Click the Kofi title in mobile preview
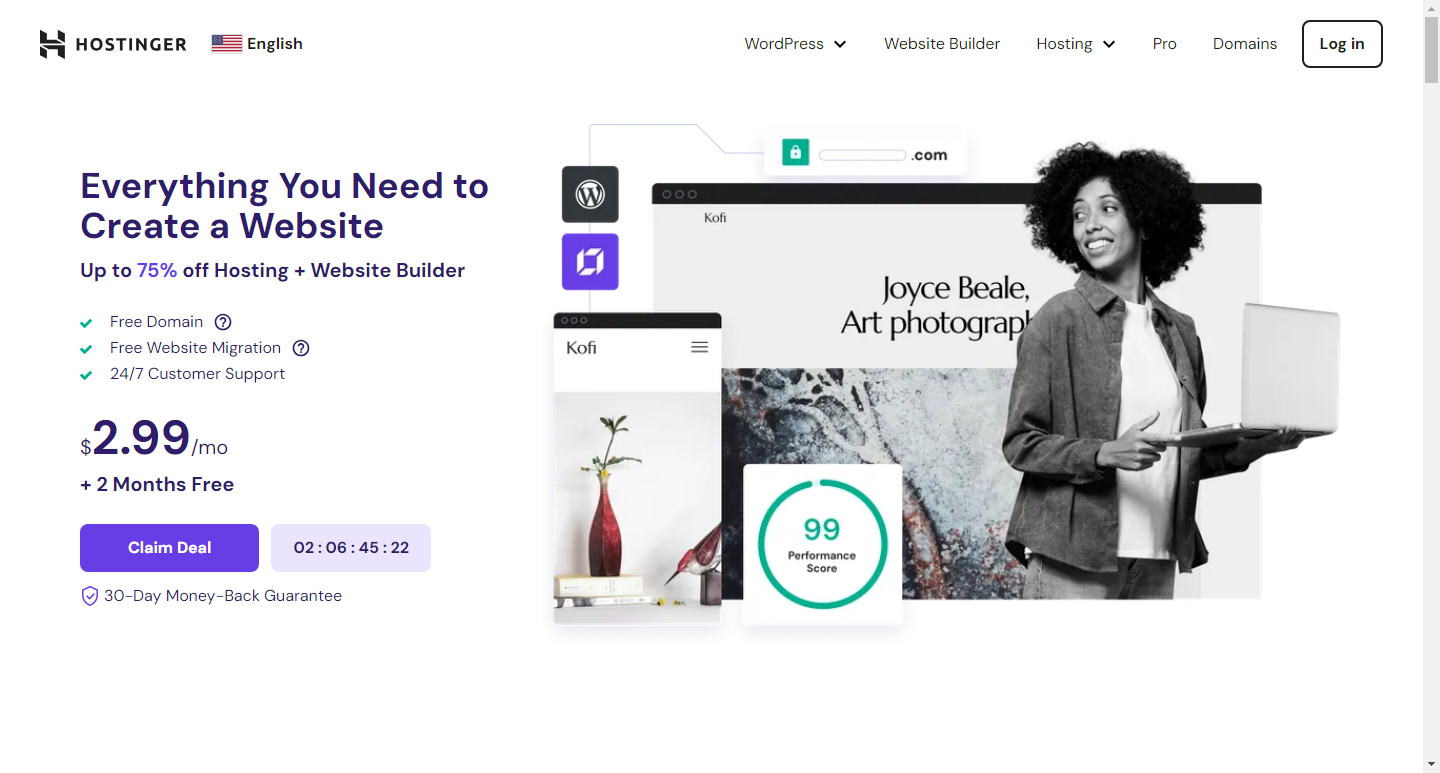 point(581,348)
